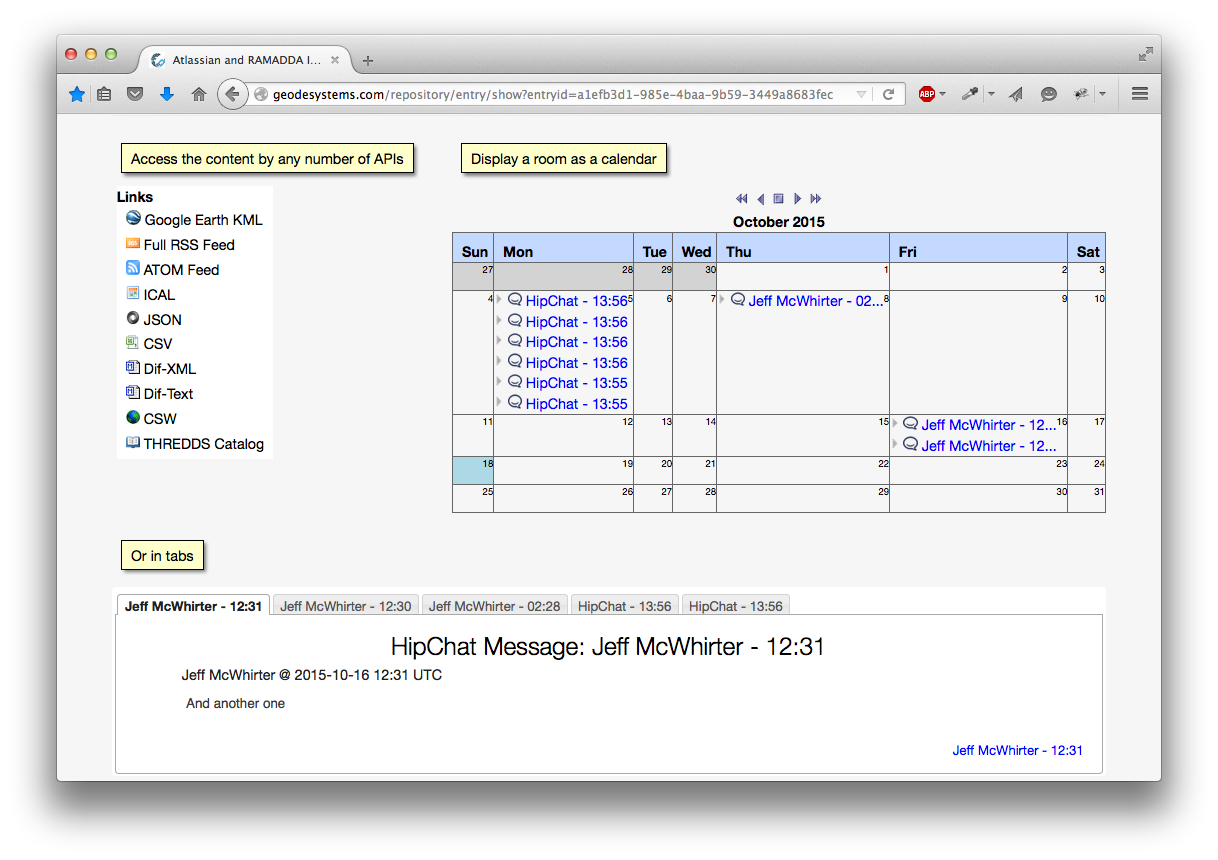1218x860 pixels.
Task: Click the orange Full RSS Feed icon
Action: 133,243
